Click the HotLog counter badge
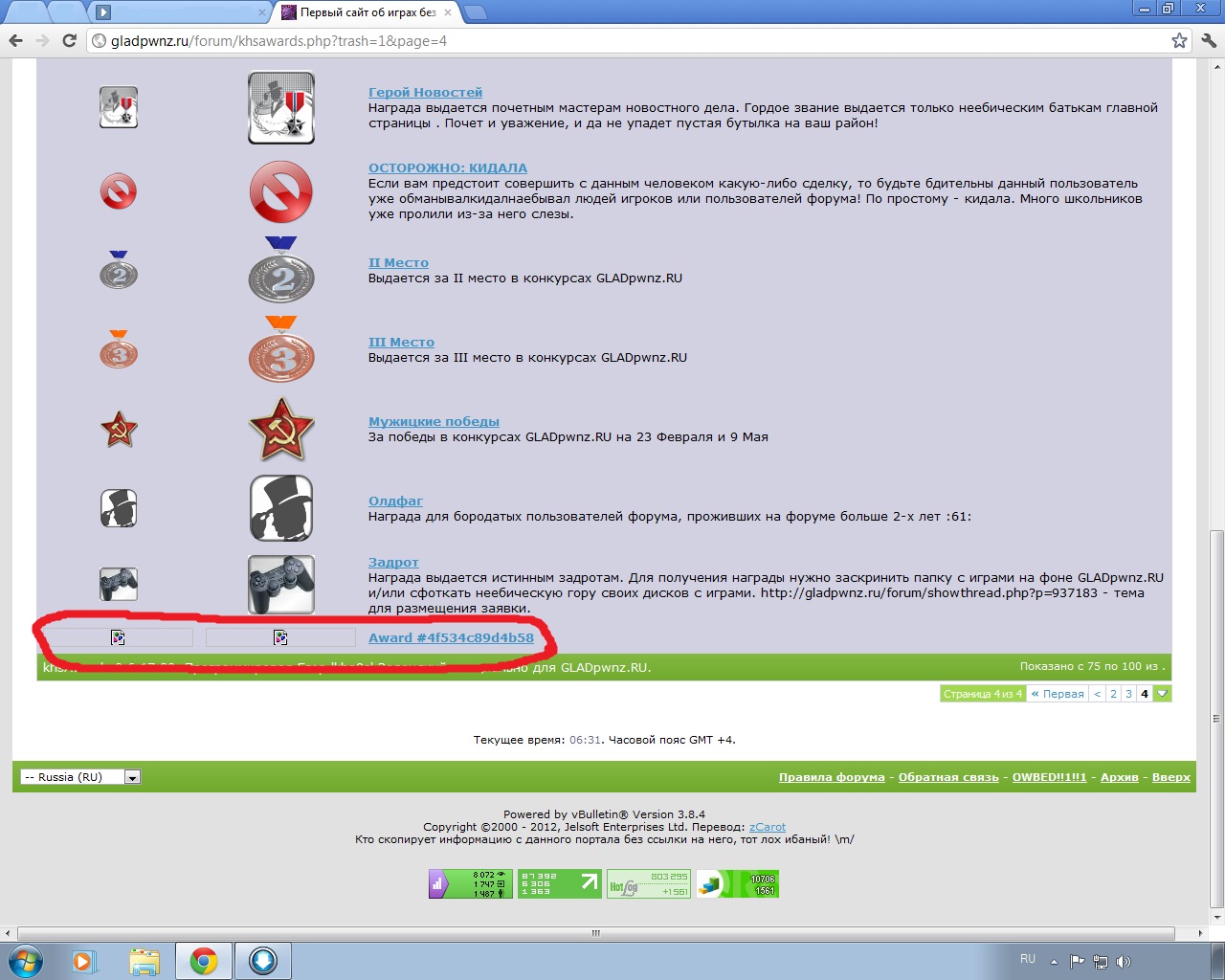 (649, 883)
